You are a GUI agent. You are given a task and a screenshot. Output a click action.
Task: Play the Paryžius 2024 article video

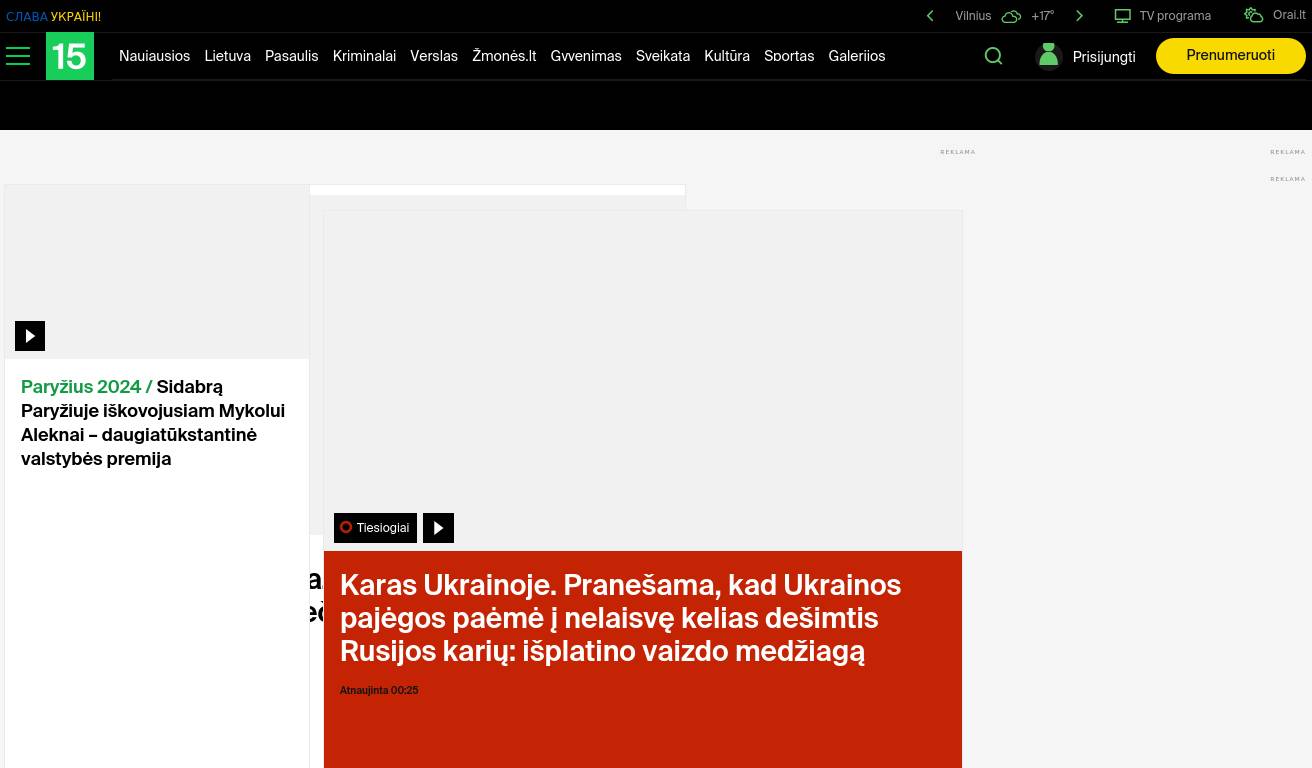30,336
